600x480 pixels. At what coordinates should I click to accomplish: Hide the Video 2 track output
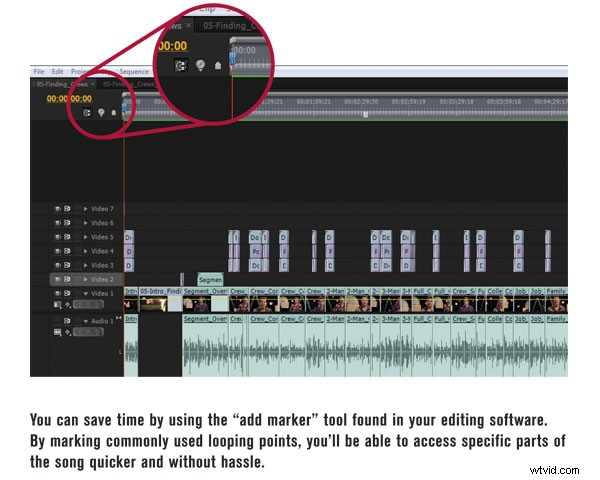coord(57,279)
